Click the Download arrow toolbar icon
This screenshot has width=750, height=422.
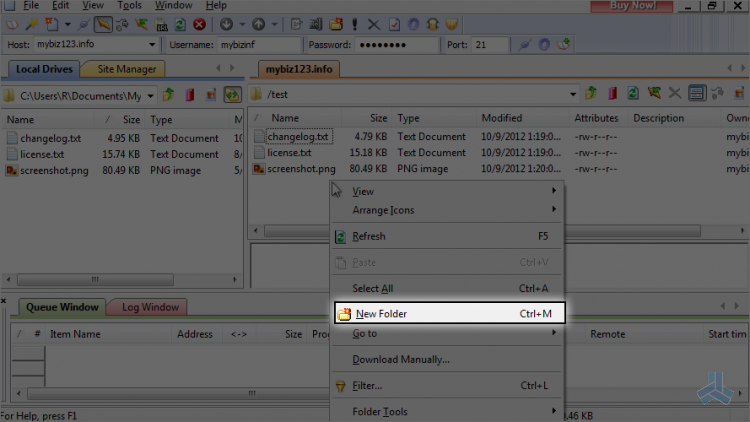coord(226,24)
